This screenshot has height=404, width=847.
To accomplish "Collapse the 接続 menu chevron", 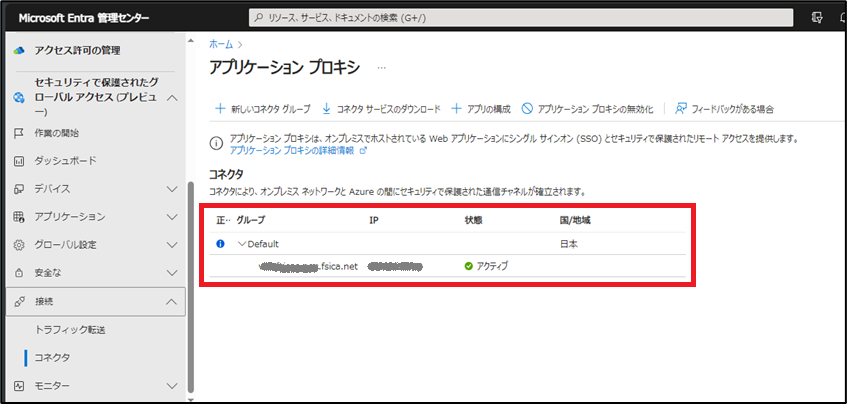I will [172, 302].
